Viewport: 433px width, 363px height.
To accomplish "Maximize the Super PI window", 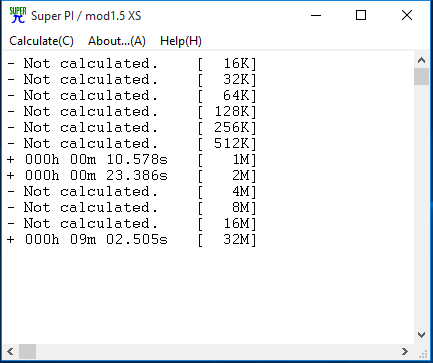I will tap(361, 15).
